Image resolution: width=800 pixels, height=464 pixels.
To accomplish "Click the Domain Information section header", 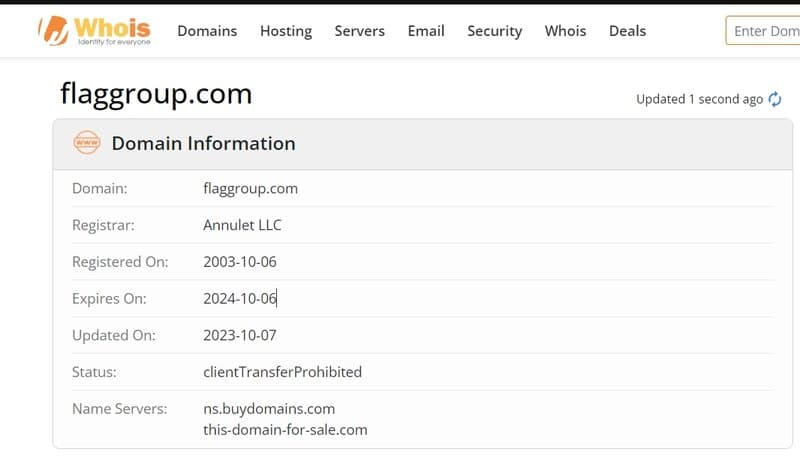I will [x=204, y=143].
